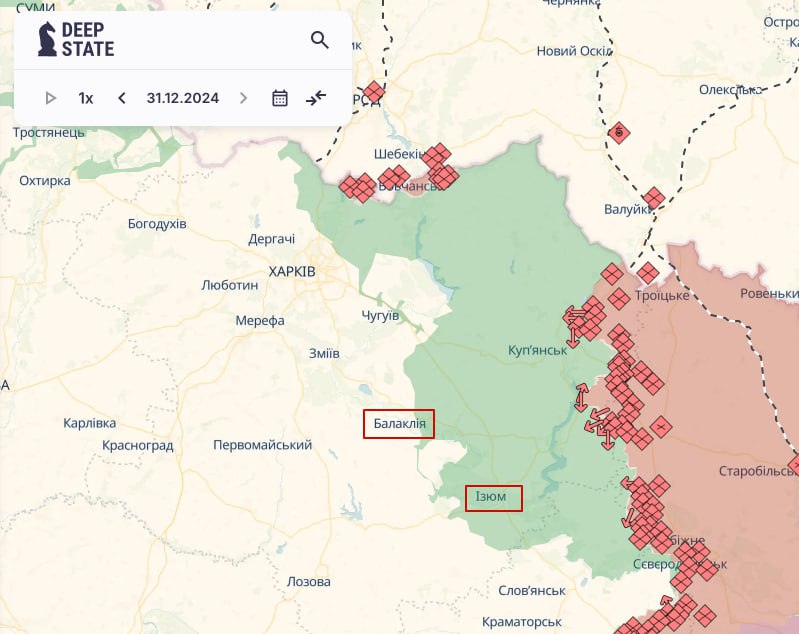Change the 1x playback speed
This screenshot has height=634, width=799.
[x=86, y=98]
